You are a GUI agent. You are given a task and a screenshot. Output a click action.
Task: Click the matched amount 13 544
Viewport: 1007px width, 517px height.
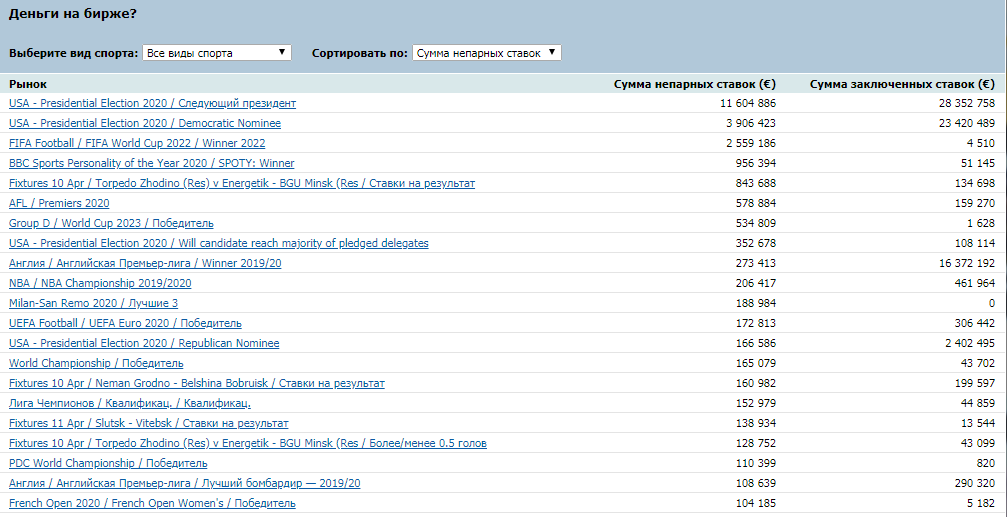[x=977, y=423]
